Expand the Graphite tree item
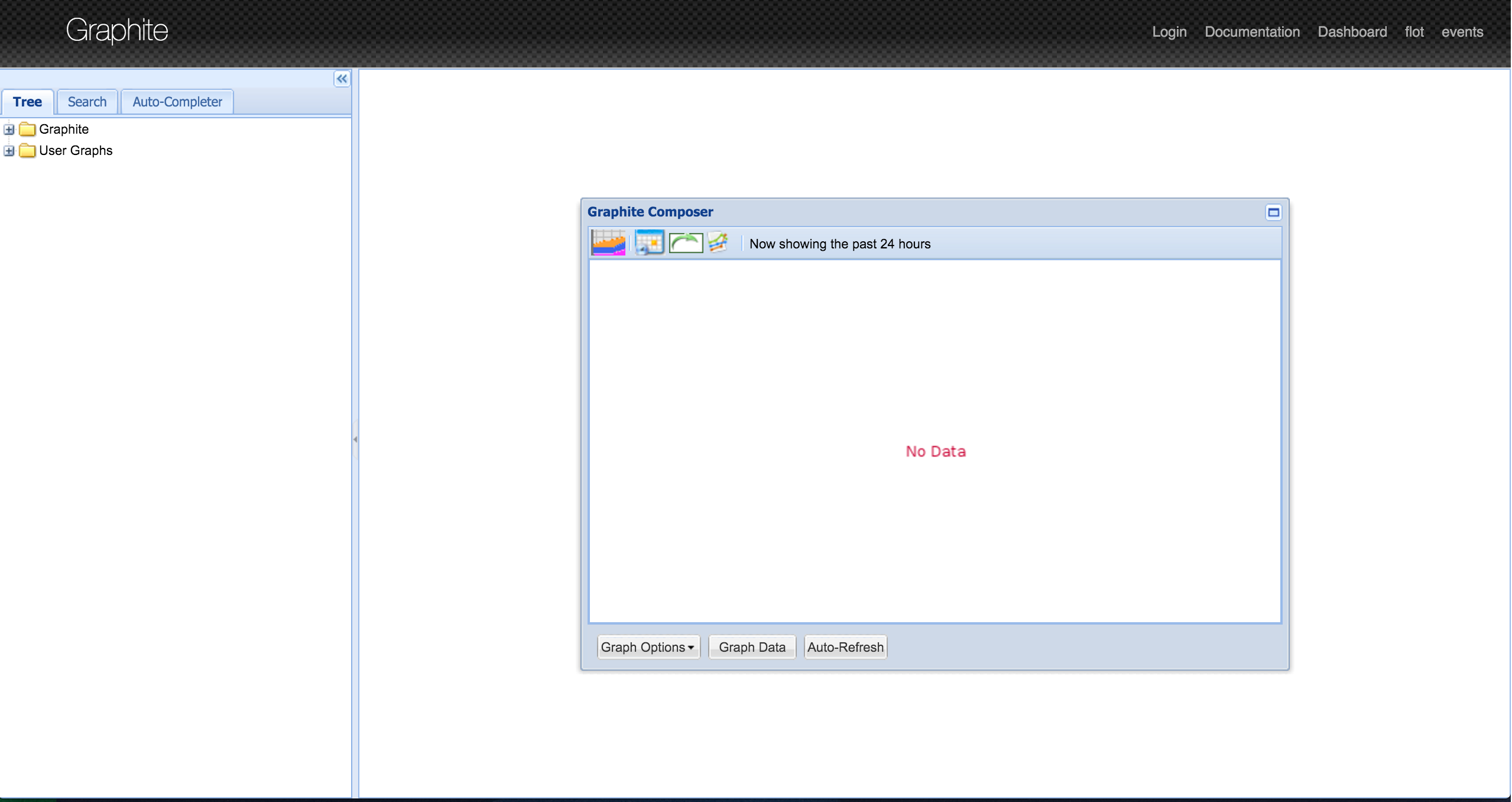This screenshot has height=802, width=1512. [x=9, y=129]
